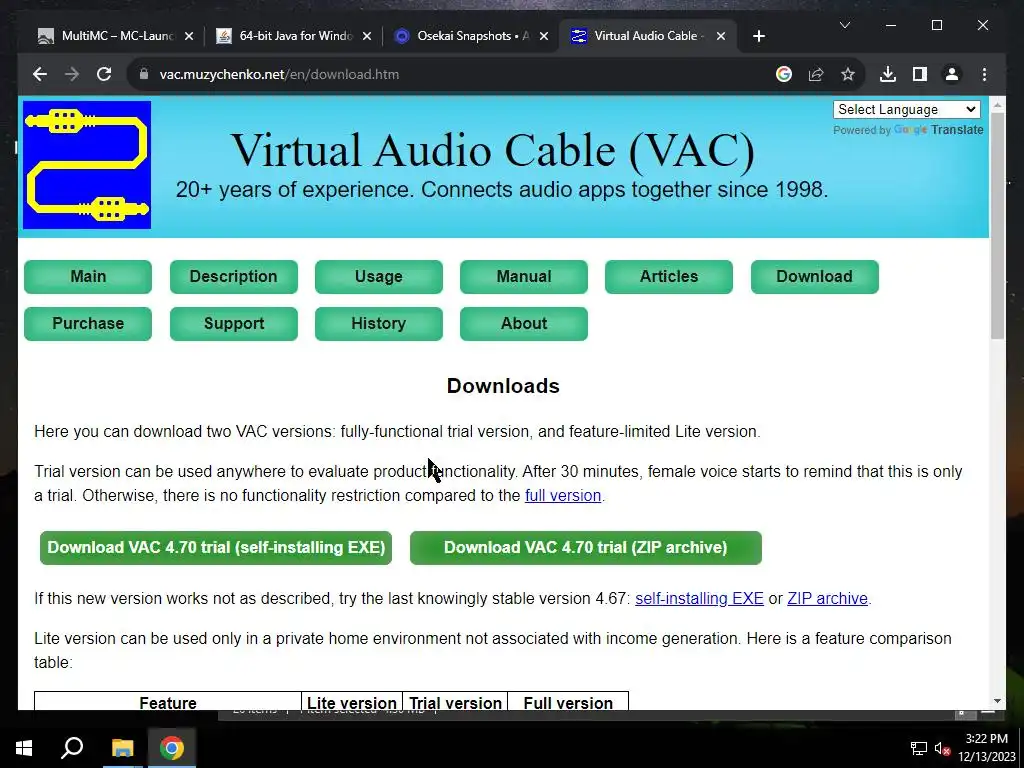1024x768 pixels.
Task: Click the Lite version column header
Action: pos(351,703)
